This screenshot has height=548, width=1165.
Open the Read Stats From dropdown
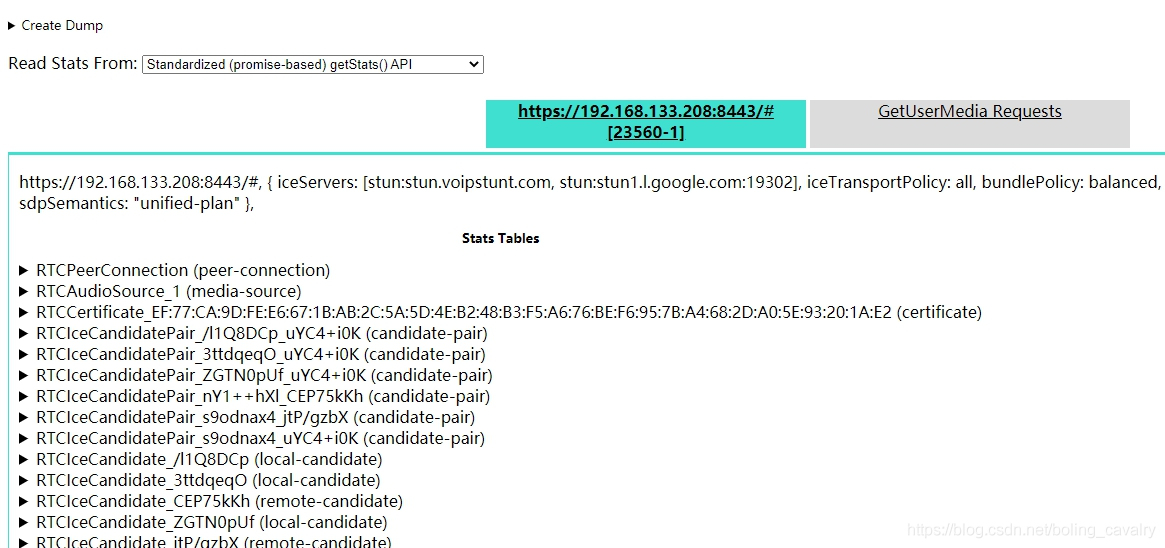pyautogui.click(x=313, y=65)
